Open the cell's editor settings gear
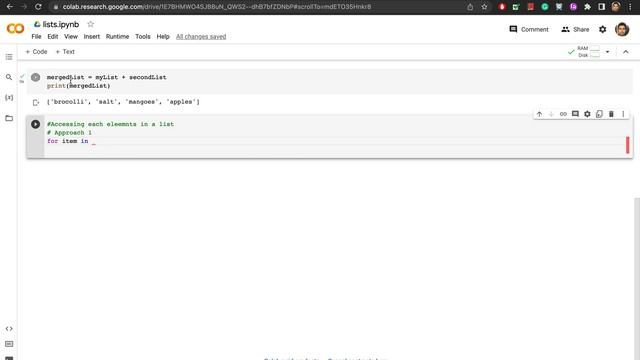 click(x=587, y=114)
